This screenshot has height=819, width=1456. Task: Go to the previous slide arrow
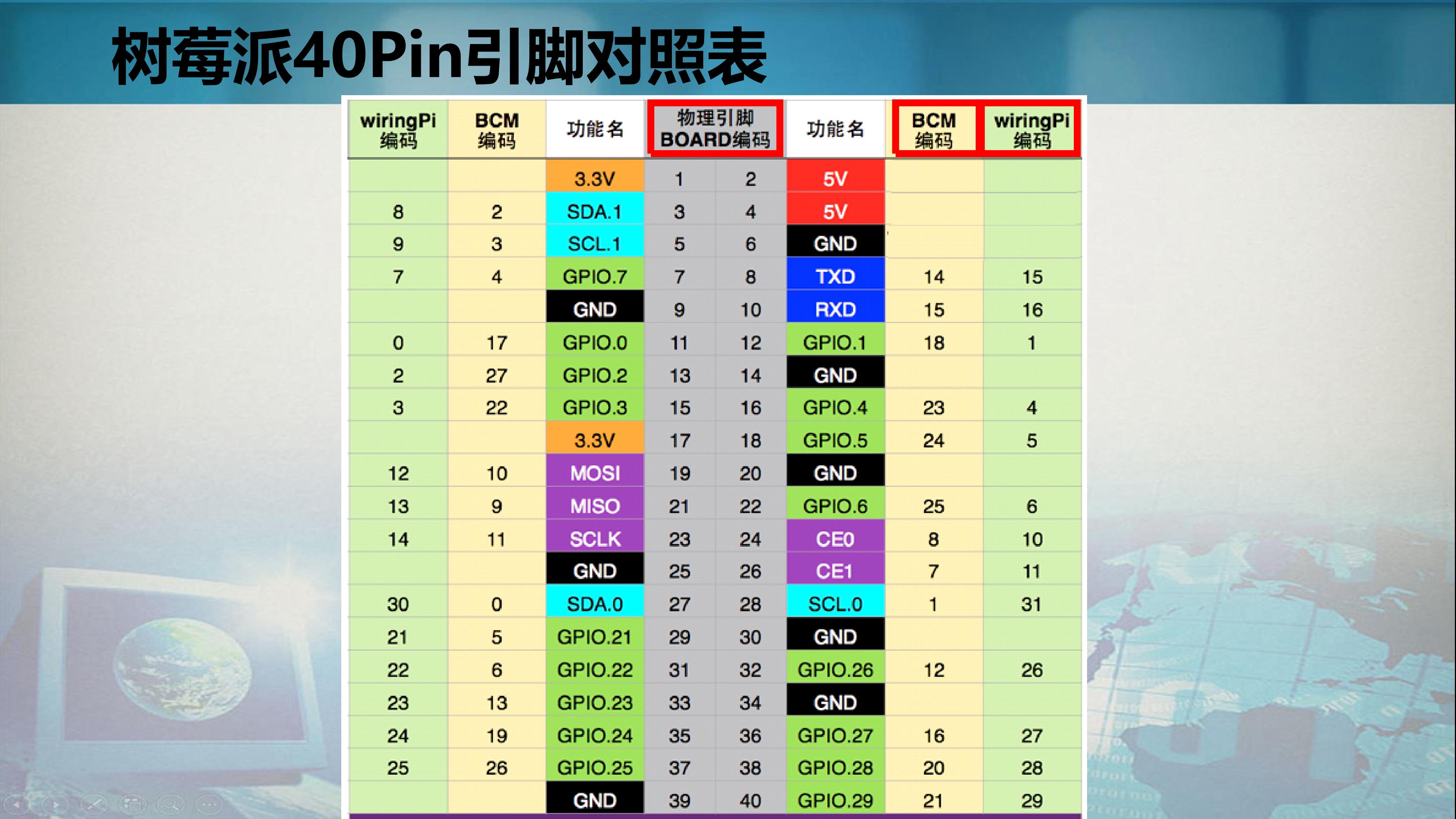click(17, 804)
